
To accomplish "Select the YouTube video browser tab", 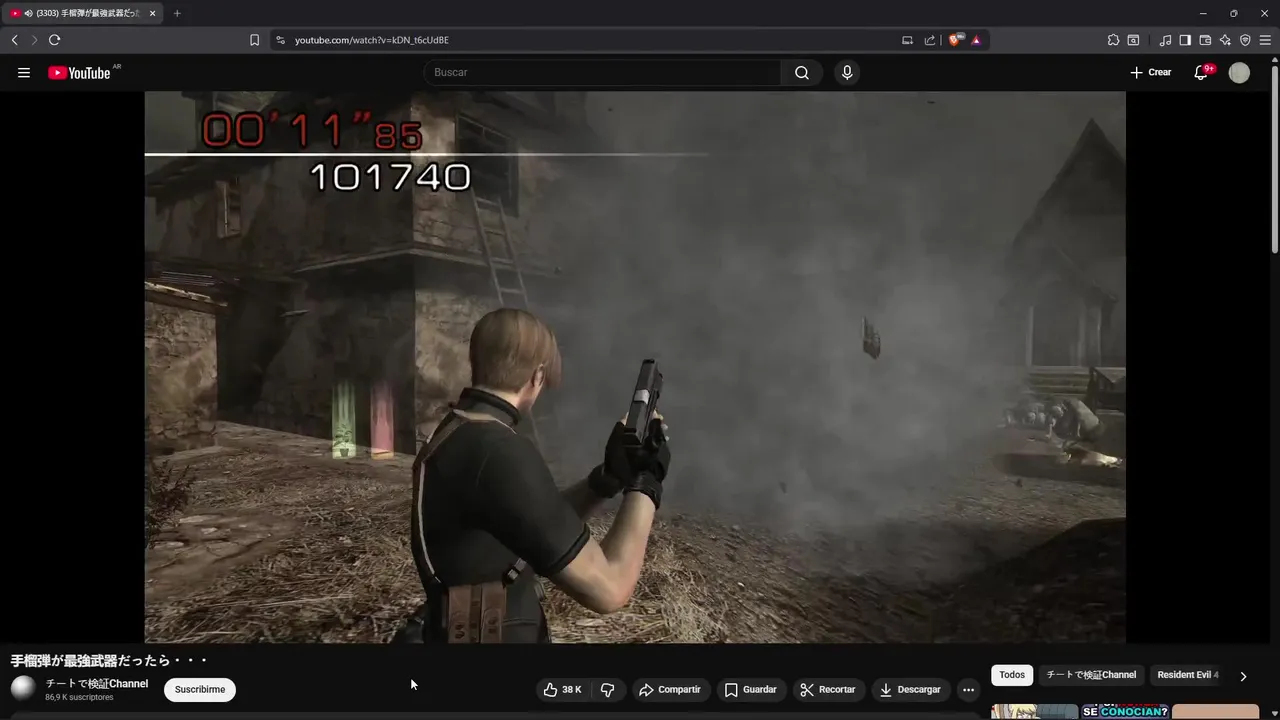I will [x=84, y=13].
